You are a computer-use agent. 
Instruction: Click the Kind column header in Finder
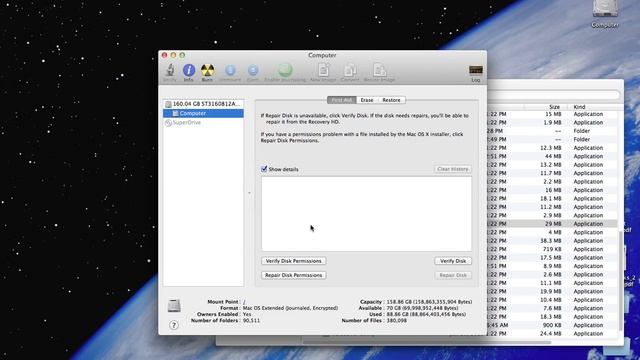pyautogui.click(x=579, y=107)
